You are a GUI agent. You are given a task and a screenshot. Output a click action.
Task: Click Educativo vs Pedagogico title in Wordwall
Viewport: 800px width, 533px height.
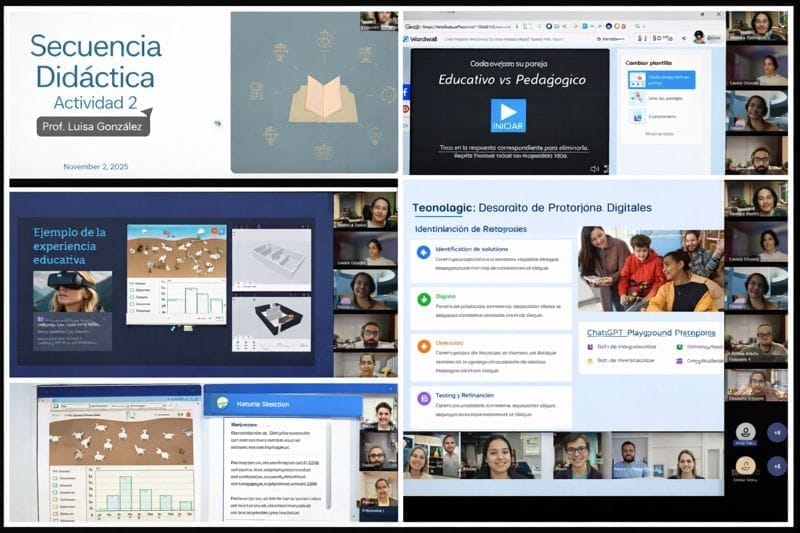(512, 80)
